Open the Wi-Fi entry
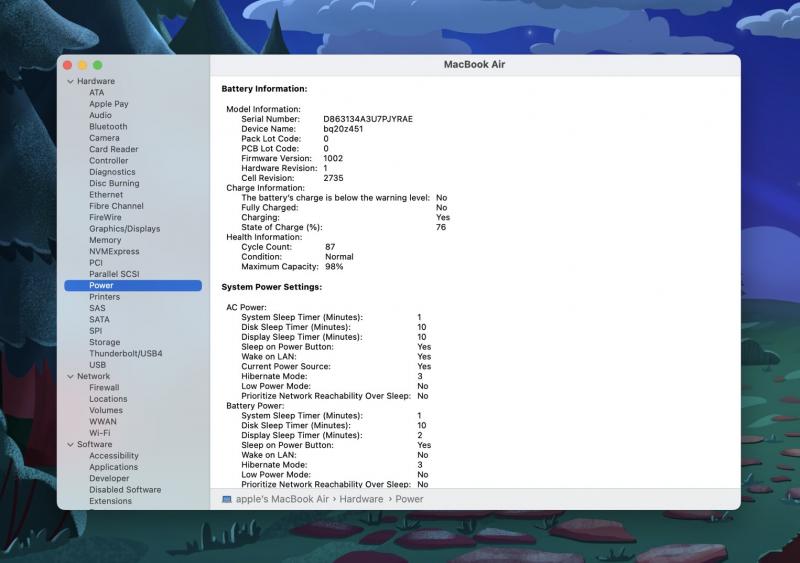Screen dimensions: 800x563 tap(99, 432)
